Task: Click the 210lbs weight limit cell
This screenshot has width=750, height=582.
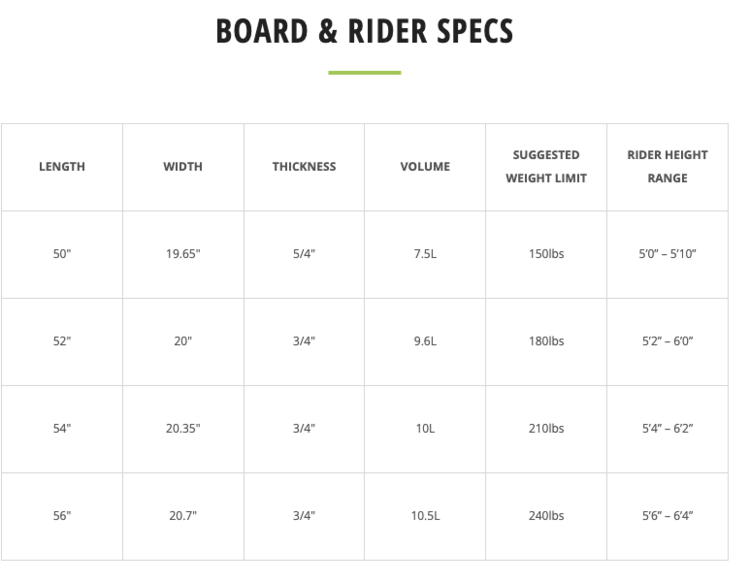Action: 546,428
